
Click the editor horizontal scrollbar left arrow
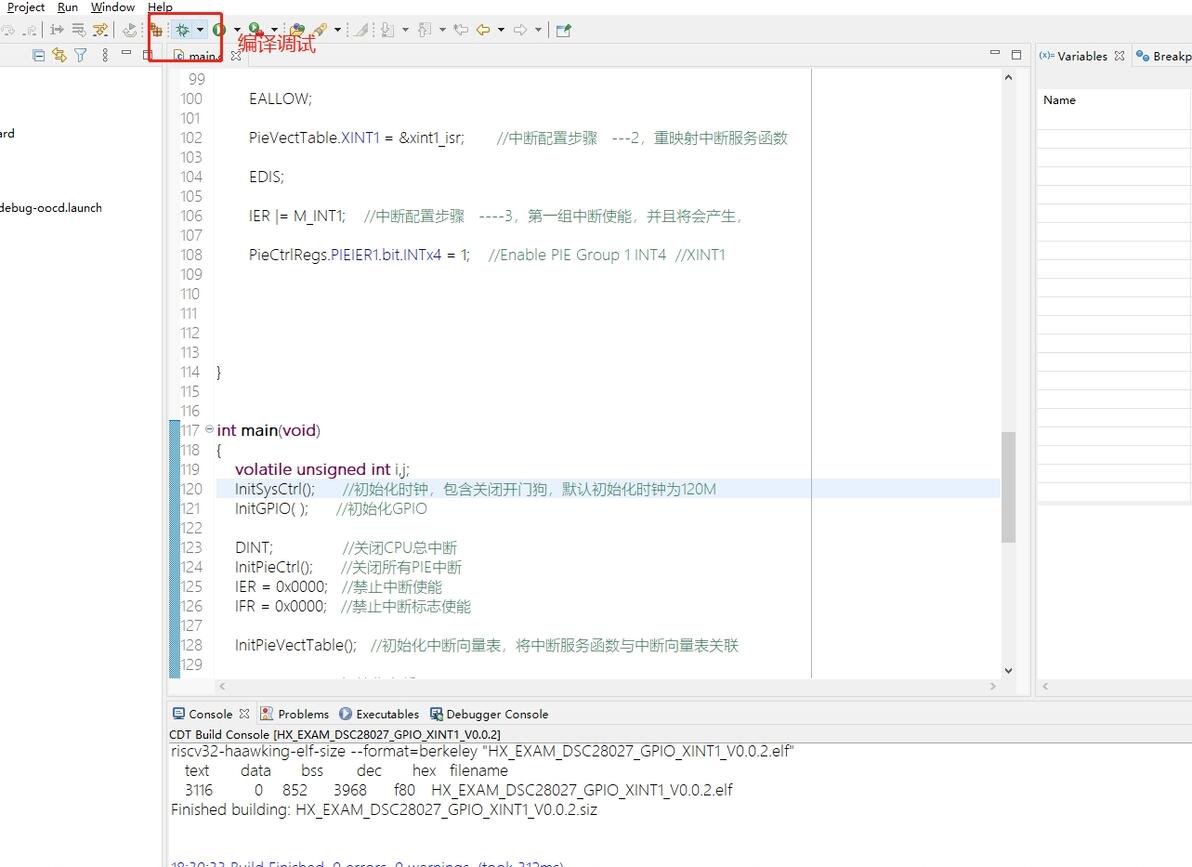tap(222, 686)
